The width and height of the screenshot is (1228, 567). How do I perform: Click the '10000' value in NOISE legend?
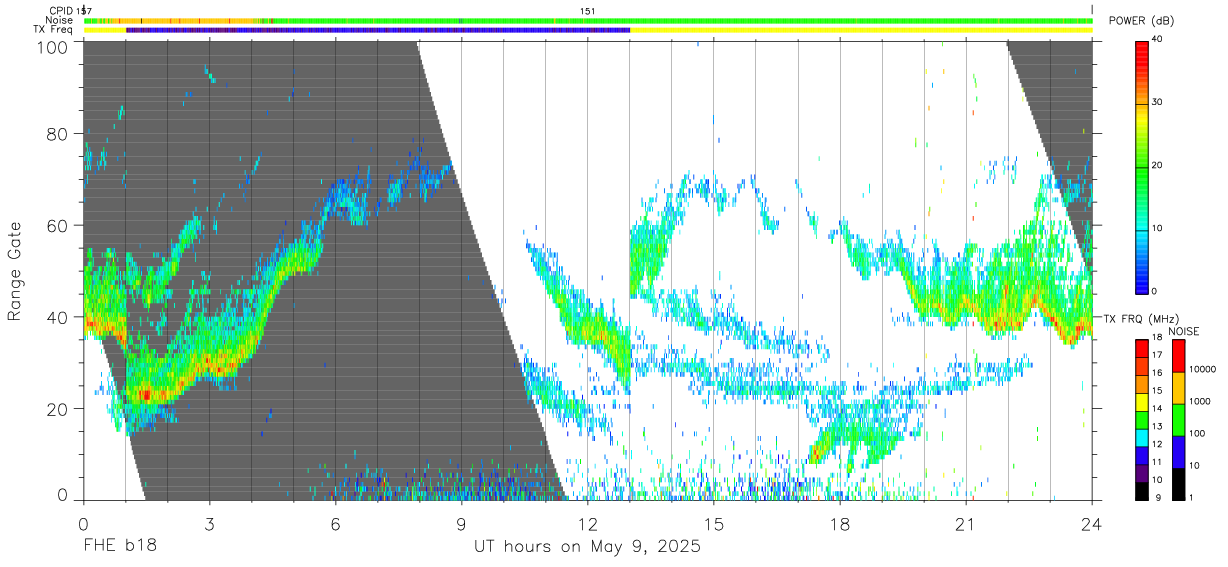[x=1203, y=369]
